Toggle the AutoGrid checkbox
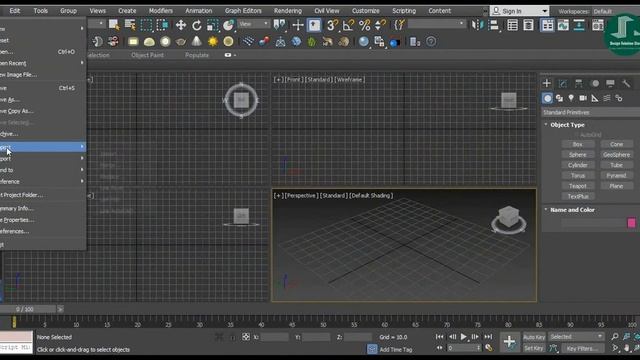 577,135
